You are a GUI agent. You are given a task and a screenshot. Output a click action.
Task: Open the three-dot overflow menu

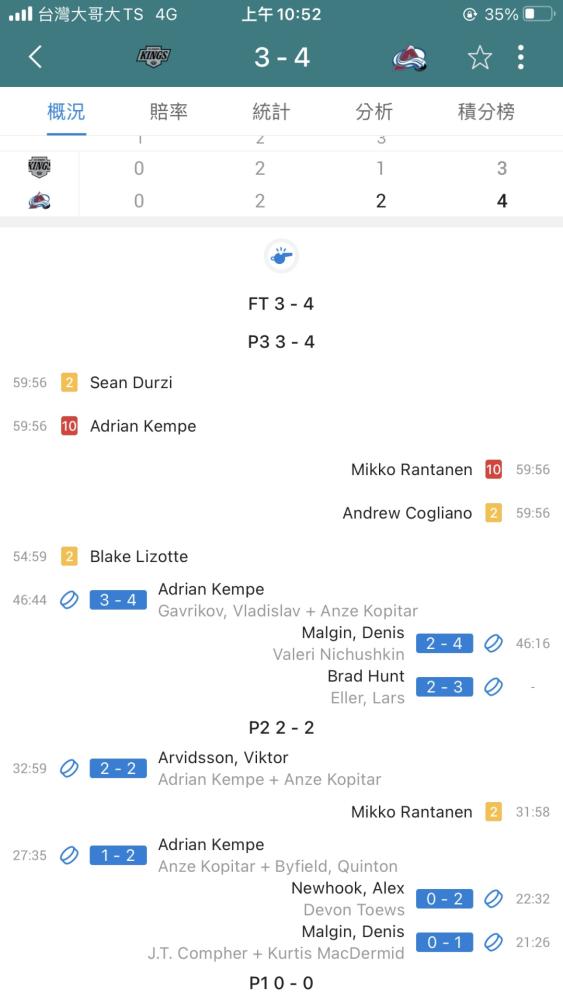pos(521,57)
